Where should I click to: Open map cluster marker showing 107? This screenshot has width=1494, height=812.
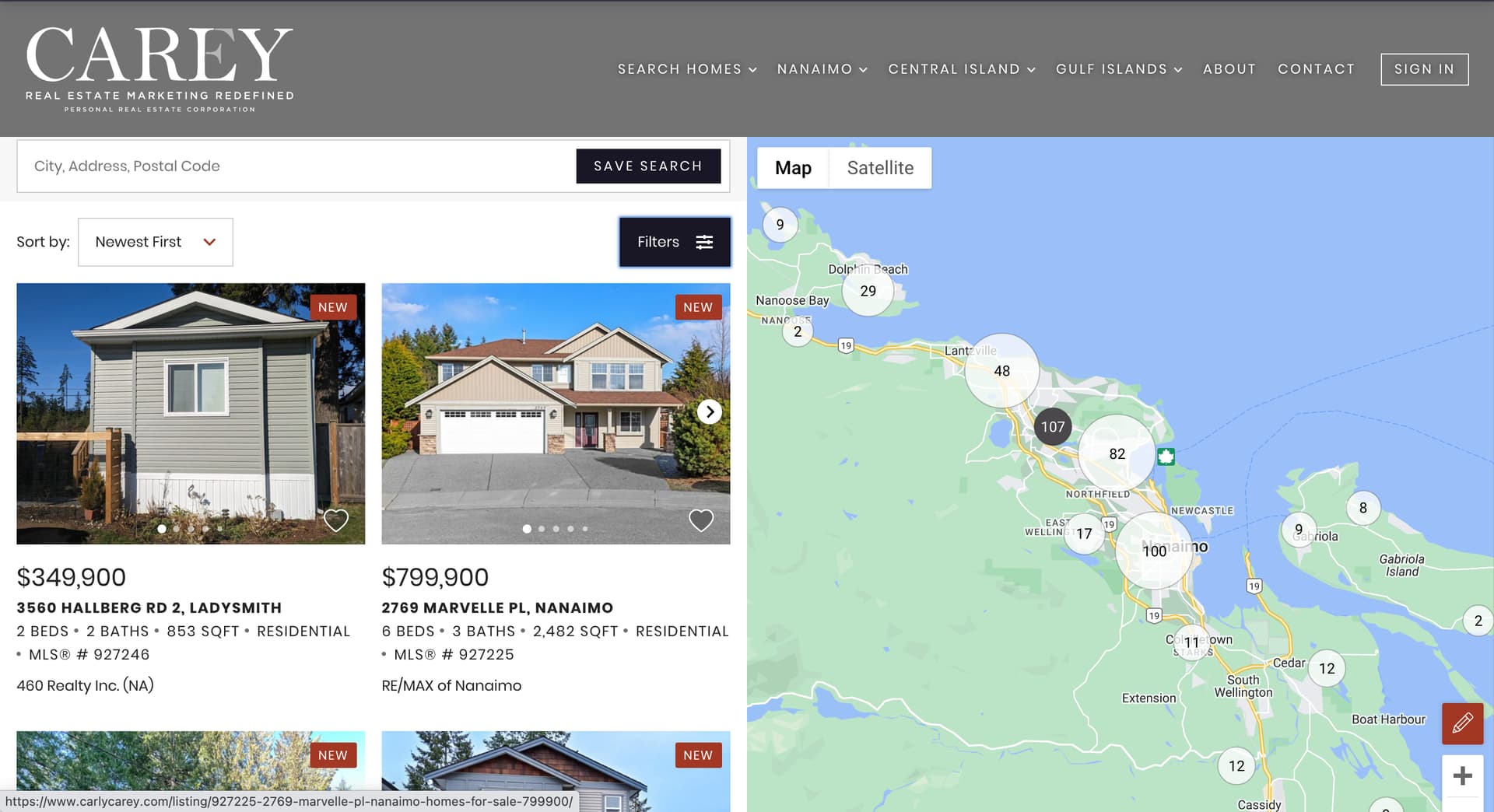click(x=1053, y=426)
